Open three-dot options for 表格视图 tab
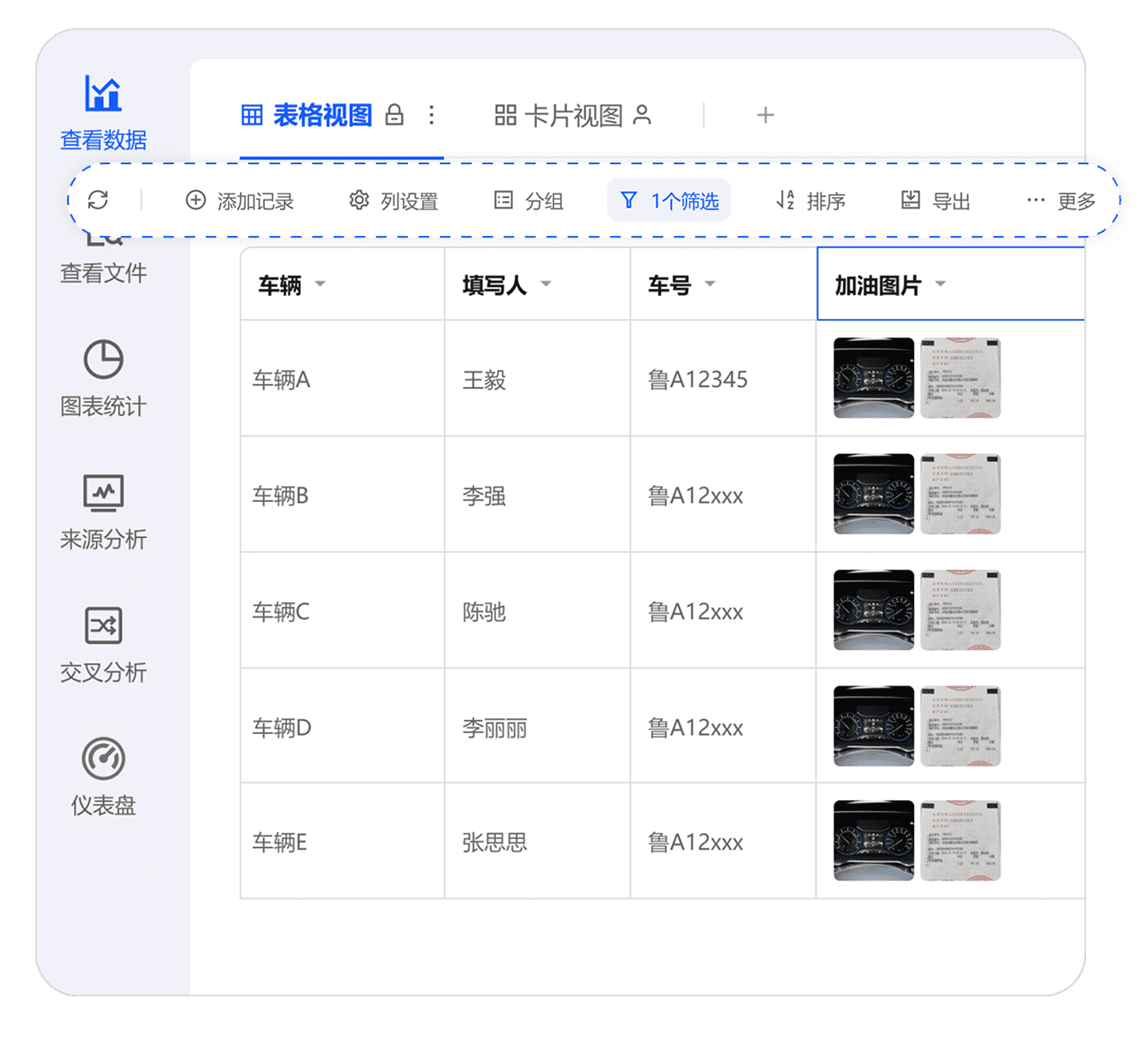 click(x=431, y=116)
